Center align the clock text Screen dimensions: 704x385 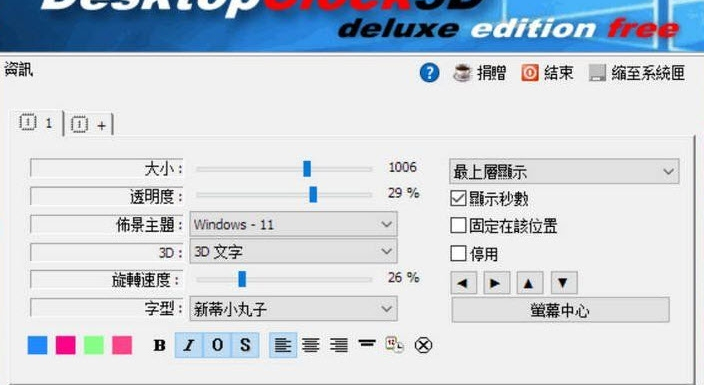[311, 345]
